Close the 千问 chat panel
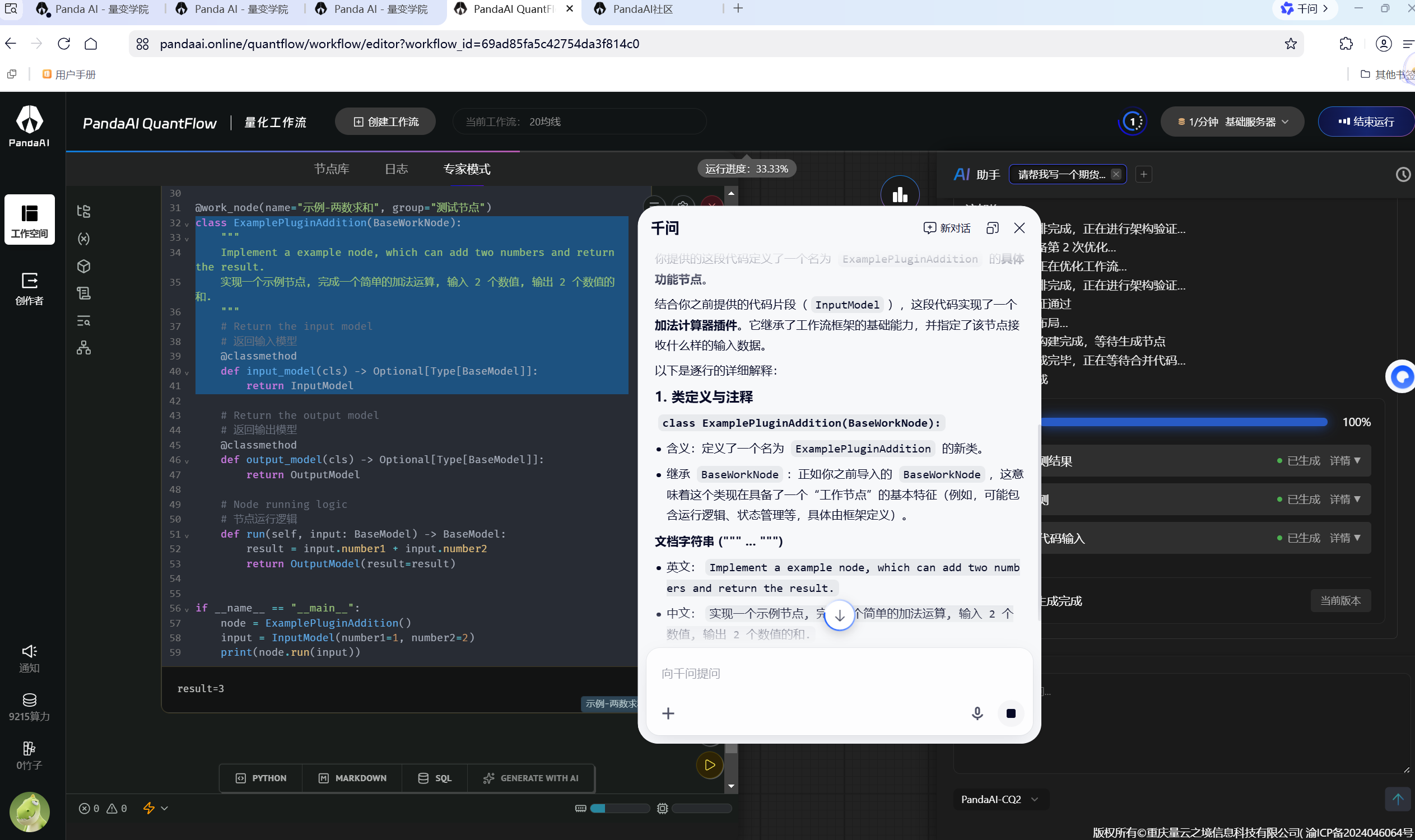1415x840 pixels. click(x=1019, y=228)
